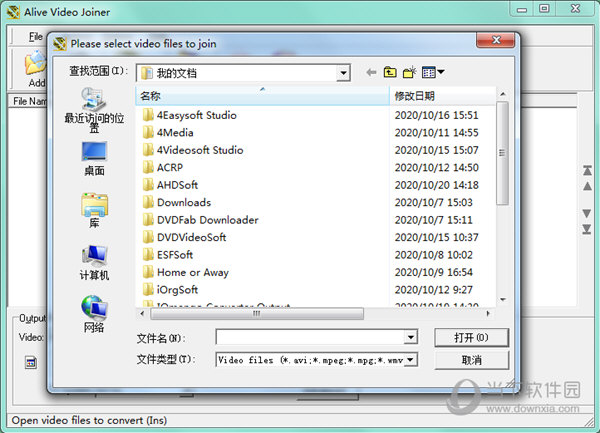Sort by 名称 column header
600x433 pixels.
(262, 96)
